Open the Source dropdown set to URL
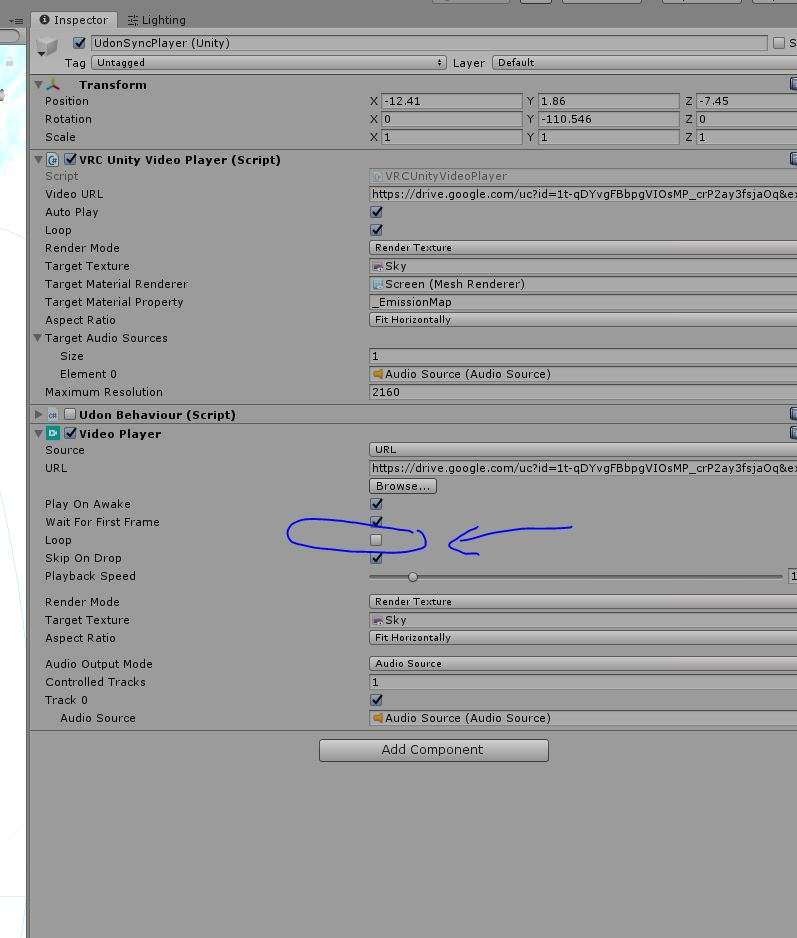Viewport: 797px width, 938px height. pos(582,450)
